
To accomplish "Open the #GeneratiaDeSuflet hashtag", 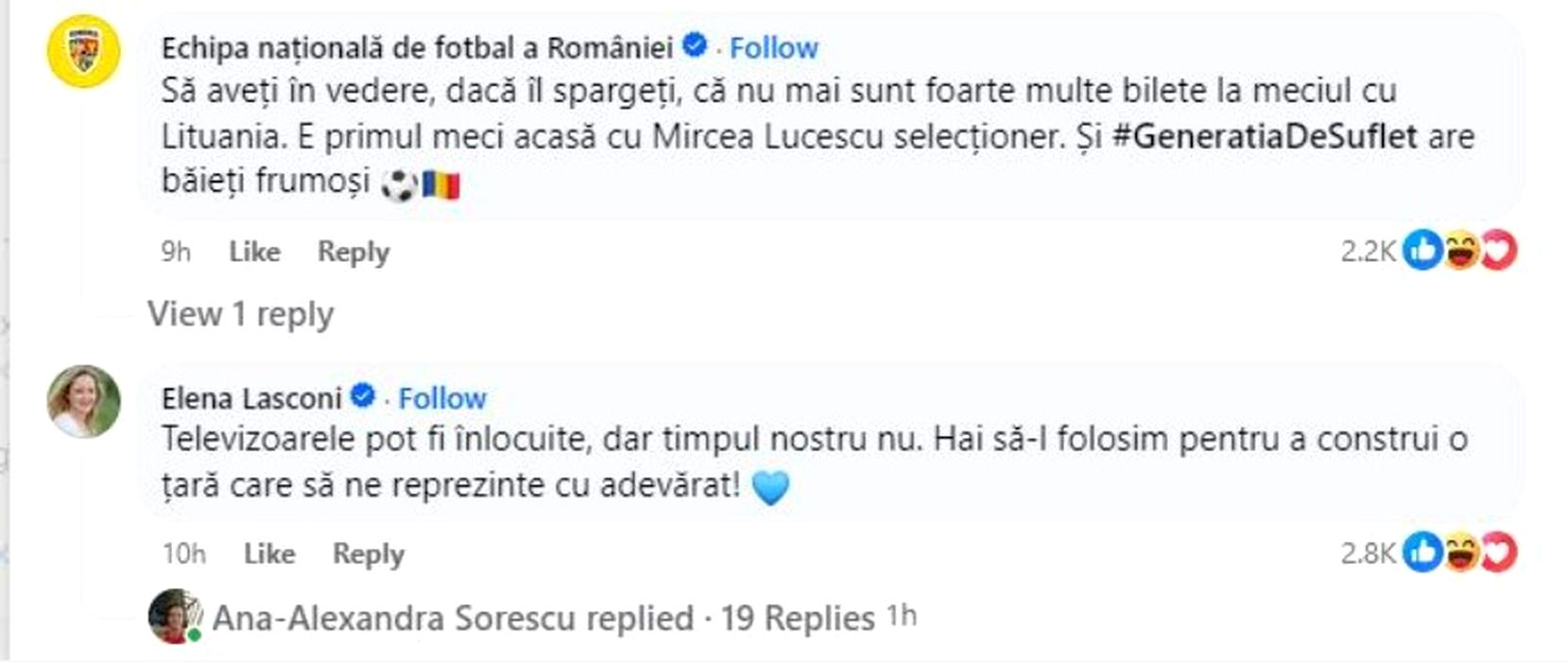I will coord(1265,136).
